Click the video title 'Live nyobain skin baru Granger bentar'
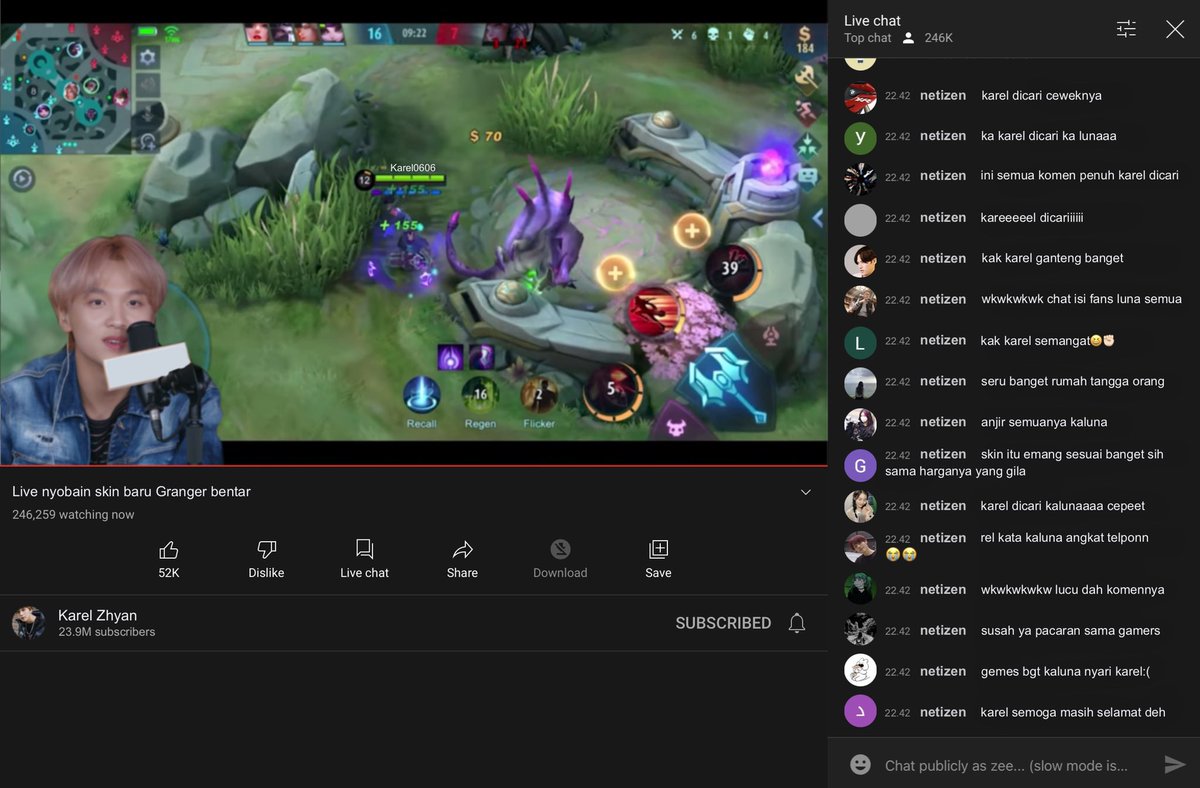1200x788 pixels. pyautogui.click(x=131, y=492)
